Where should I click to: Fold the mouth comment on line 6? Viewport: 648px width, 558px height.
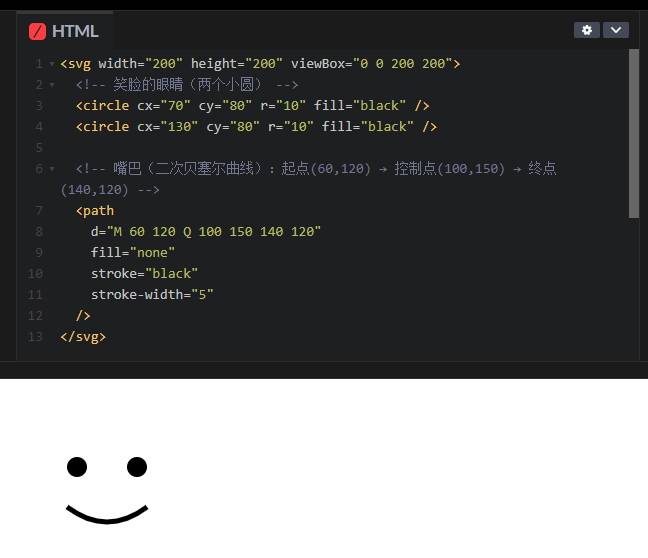[x=52, y=169]
